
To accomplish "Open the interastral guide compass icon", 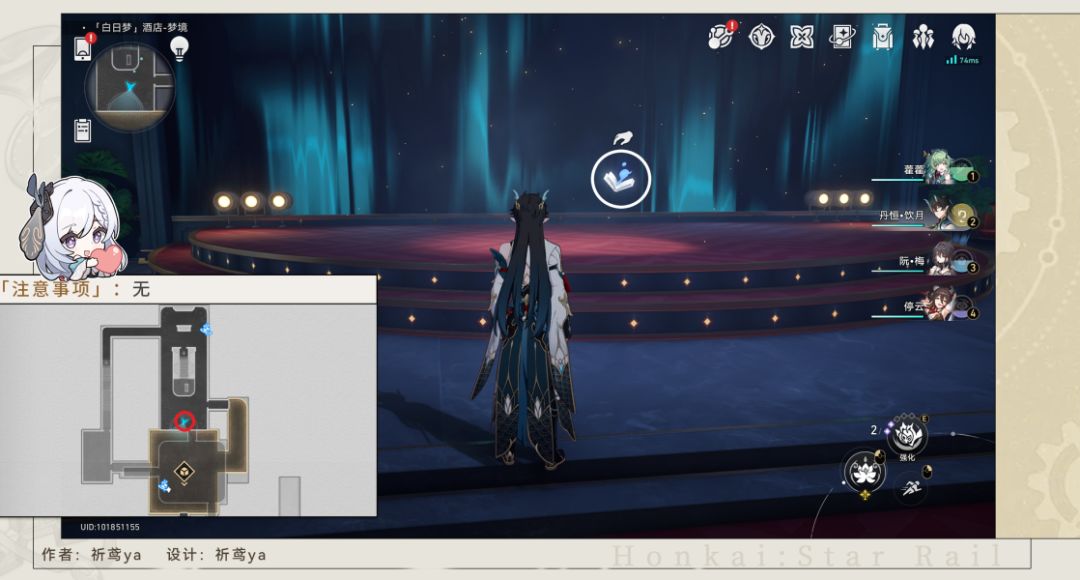I will click(762, 36).
